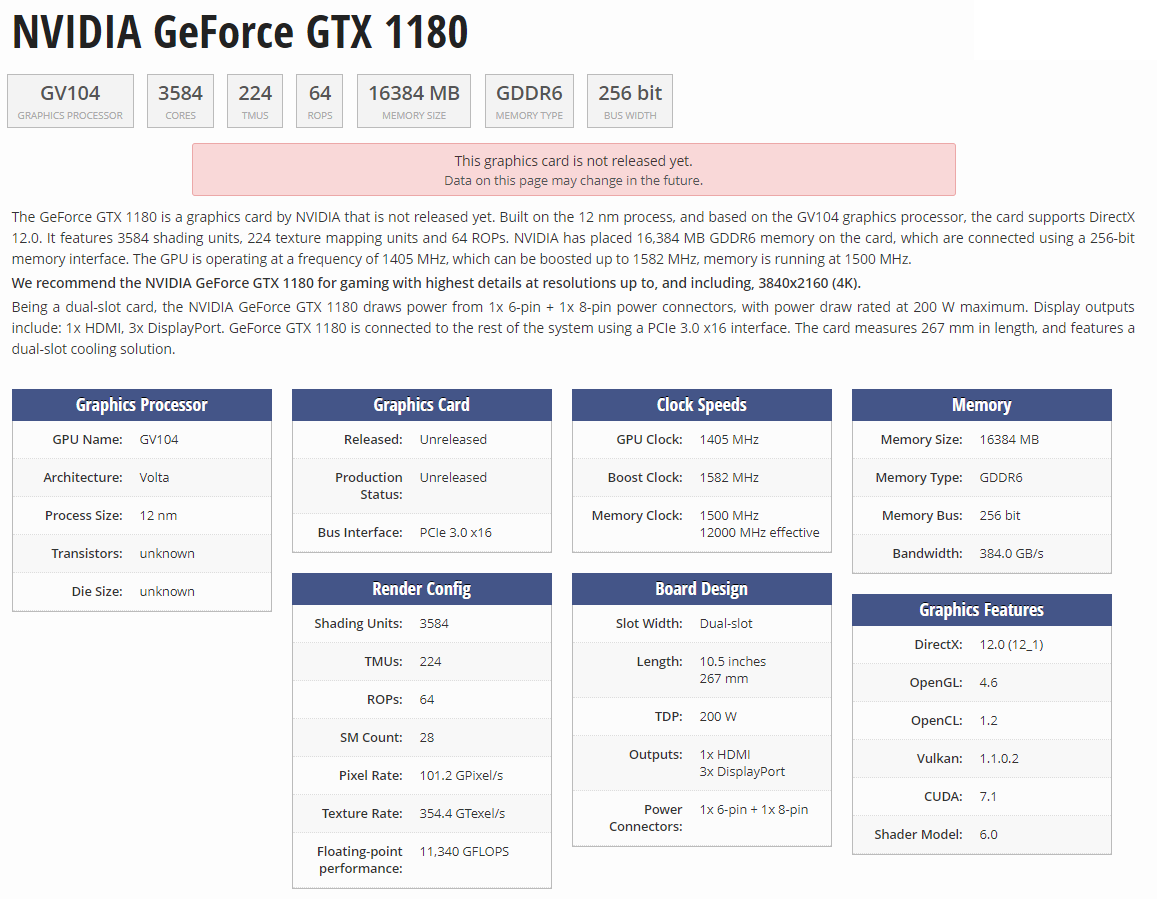
Task: Click the Clock Speeds section header
Action: (702, 405)
